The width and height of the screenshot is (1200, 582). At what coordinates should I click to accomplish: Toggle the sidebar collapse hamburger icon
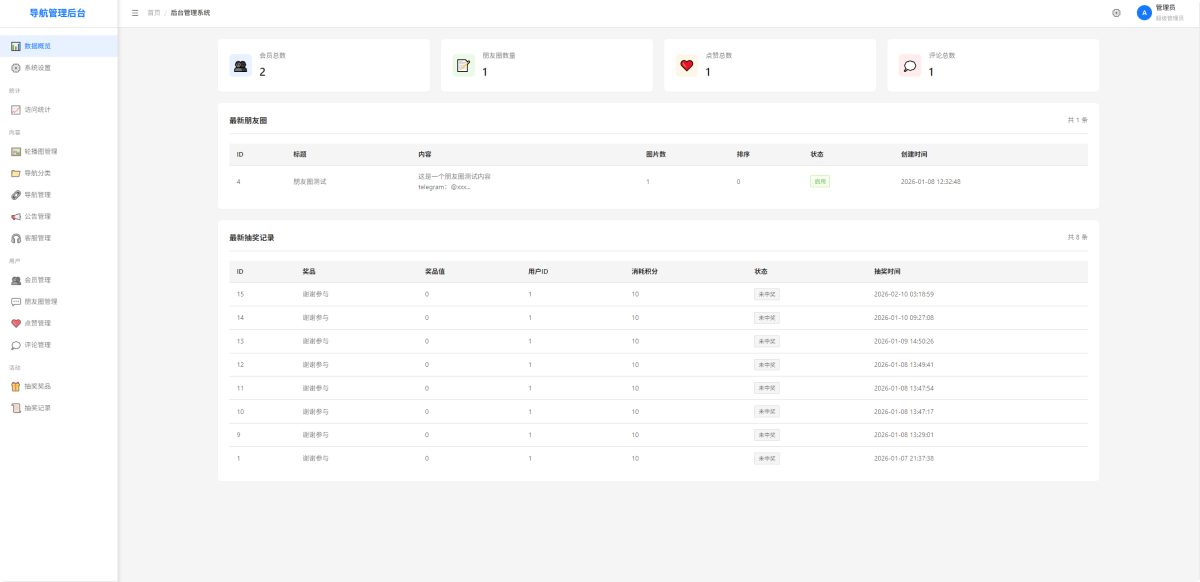[135, 13]
